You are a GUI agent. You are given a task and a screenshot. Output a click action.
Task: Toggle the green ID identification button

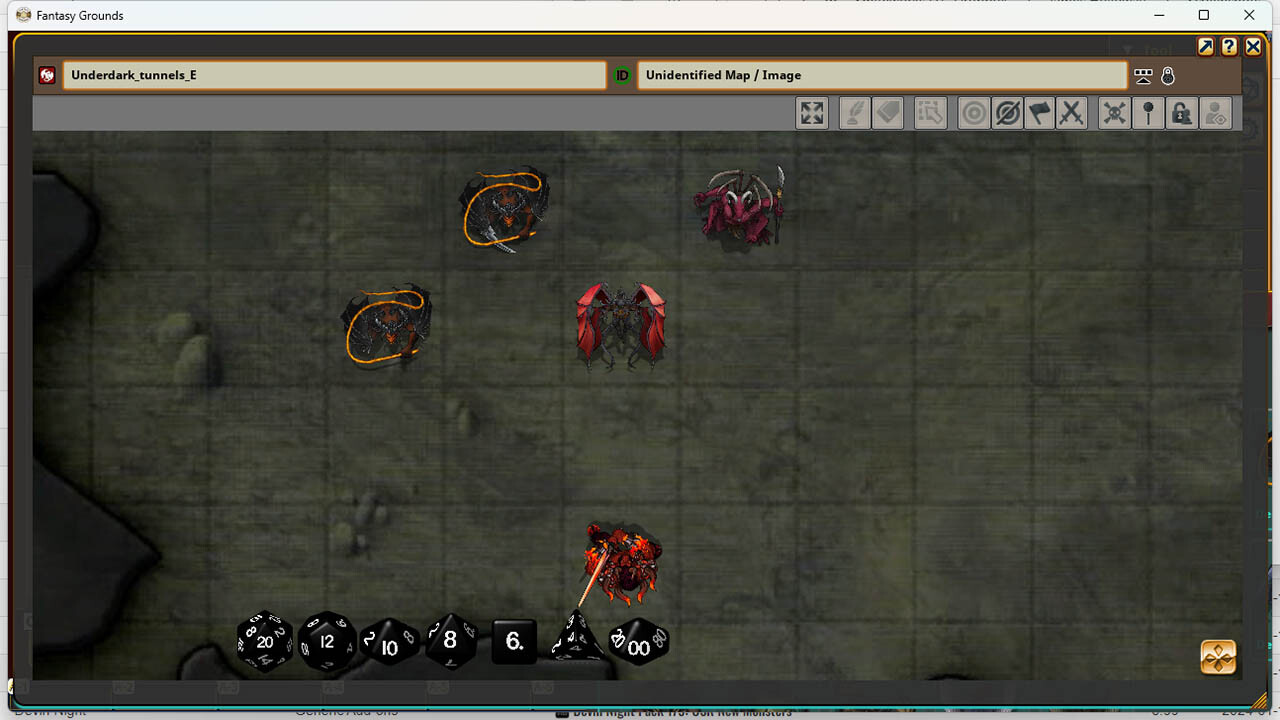622,75
